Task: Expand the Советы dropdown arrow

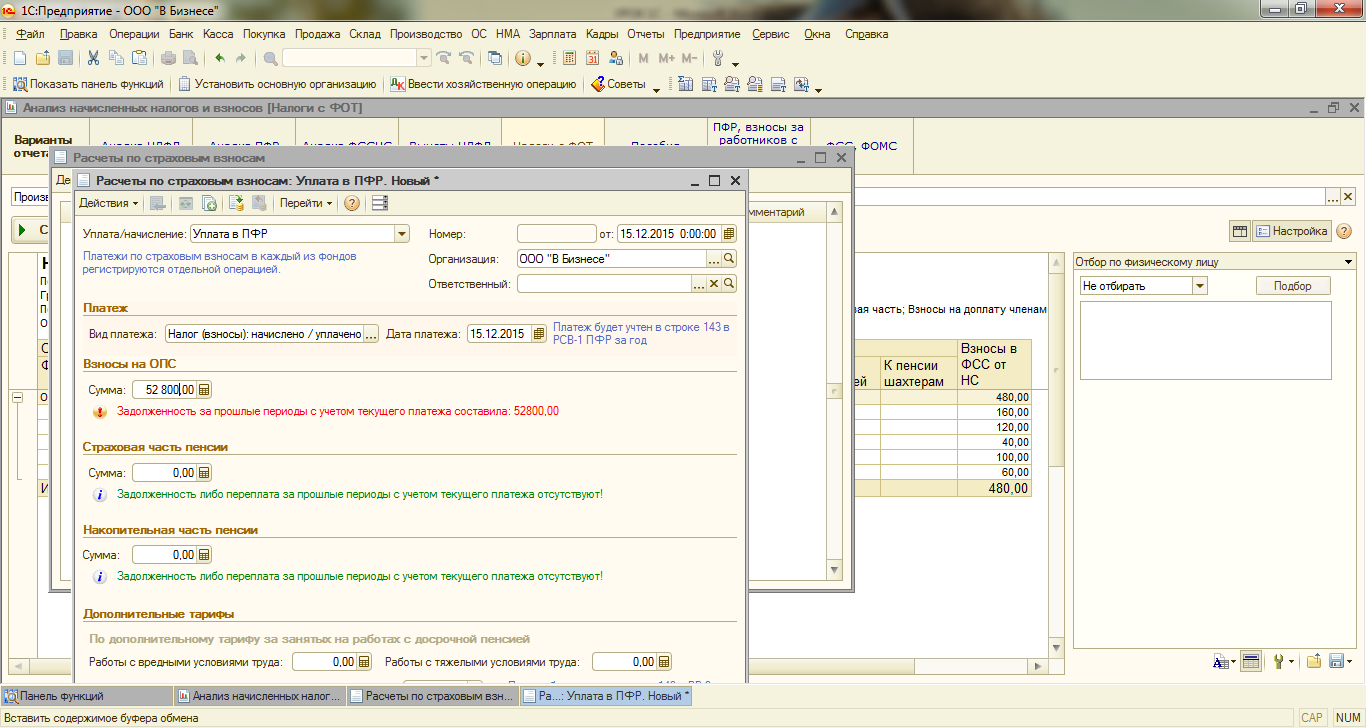Action: point(657,89)
